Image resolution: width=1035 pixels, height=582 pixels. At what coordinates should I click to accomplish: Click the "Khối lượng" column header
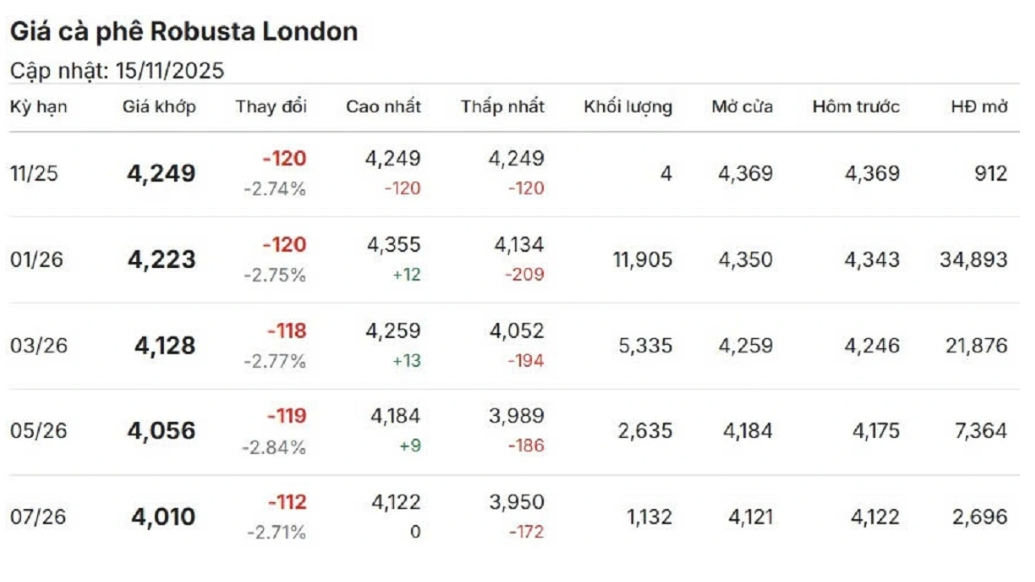click(628, 107)
